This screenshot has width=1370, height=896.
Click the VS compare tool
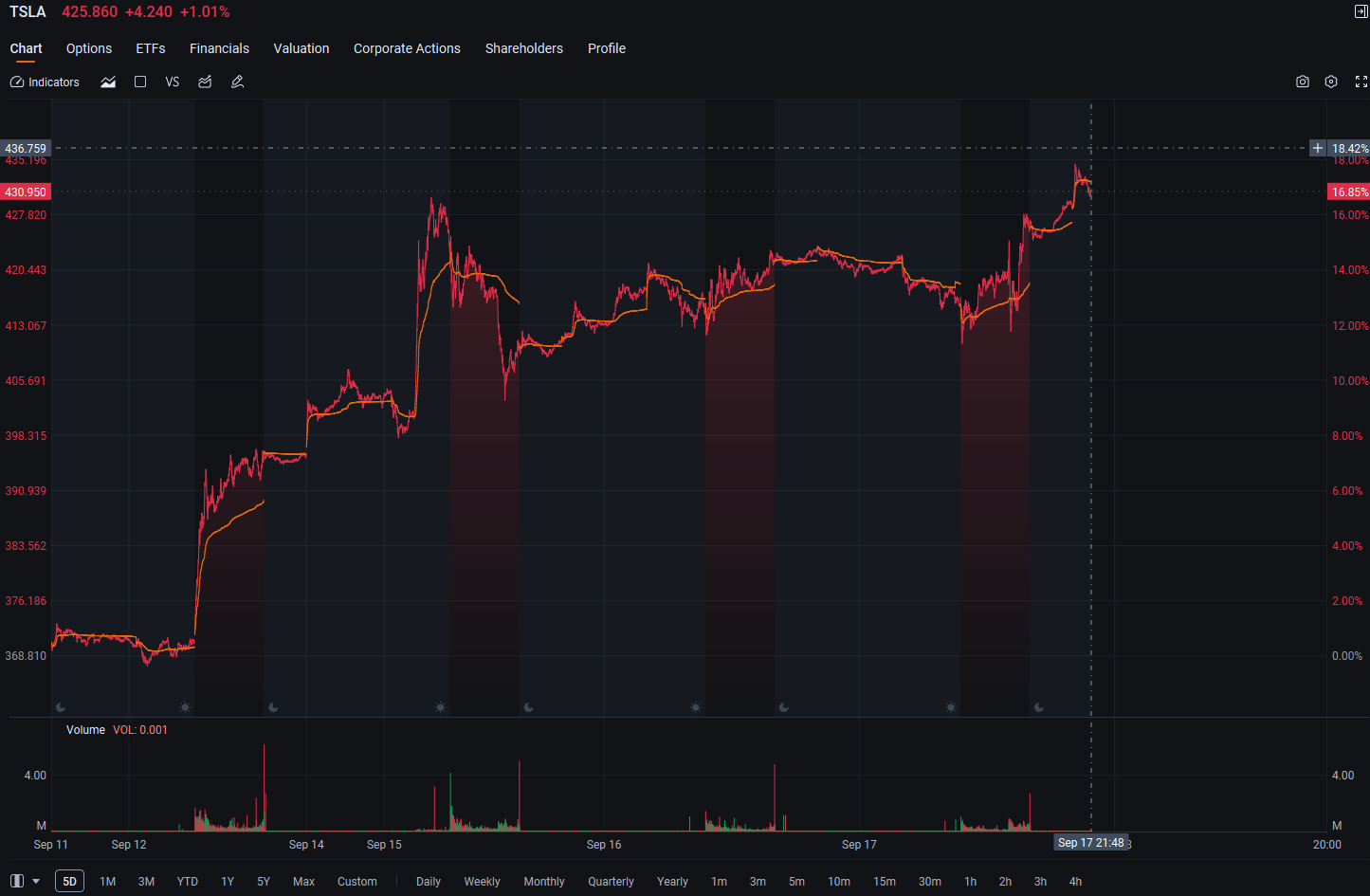click(172, 82)
